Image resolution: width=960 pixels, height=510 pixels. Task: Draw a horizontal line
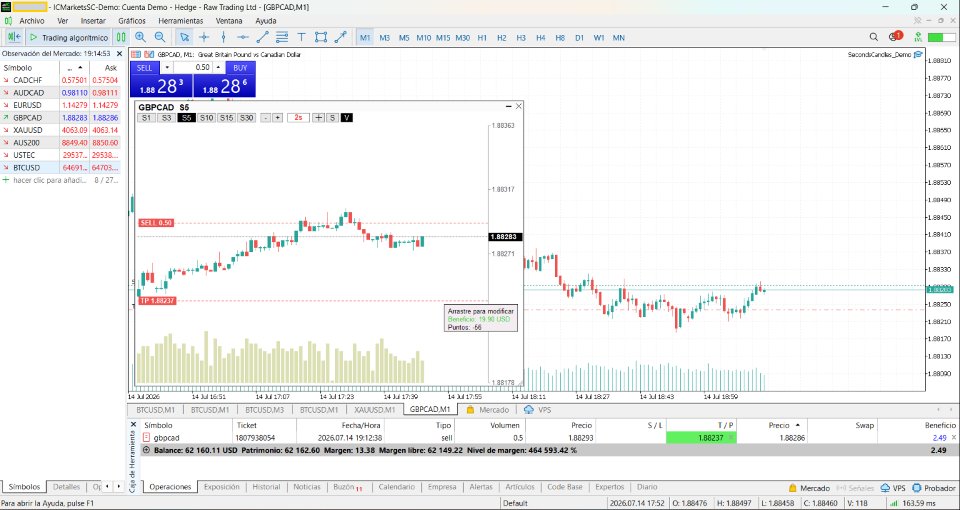243,37
